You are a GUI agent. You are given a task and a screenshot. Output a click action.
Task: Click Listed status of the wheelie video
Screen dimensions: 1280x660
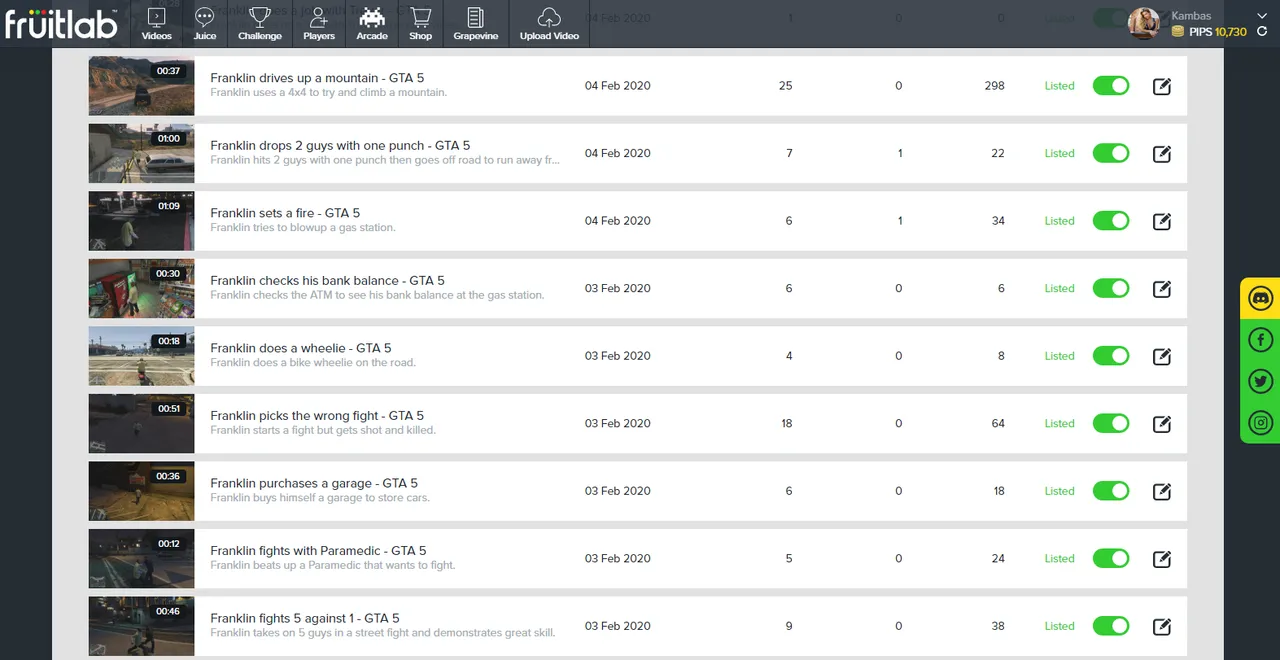[1059, 356]
